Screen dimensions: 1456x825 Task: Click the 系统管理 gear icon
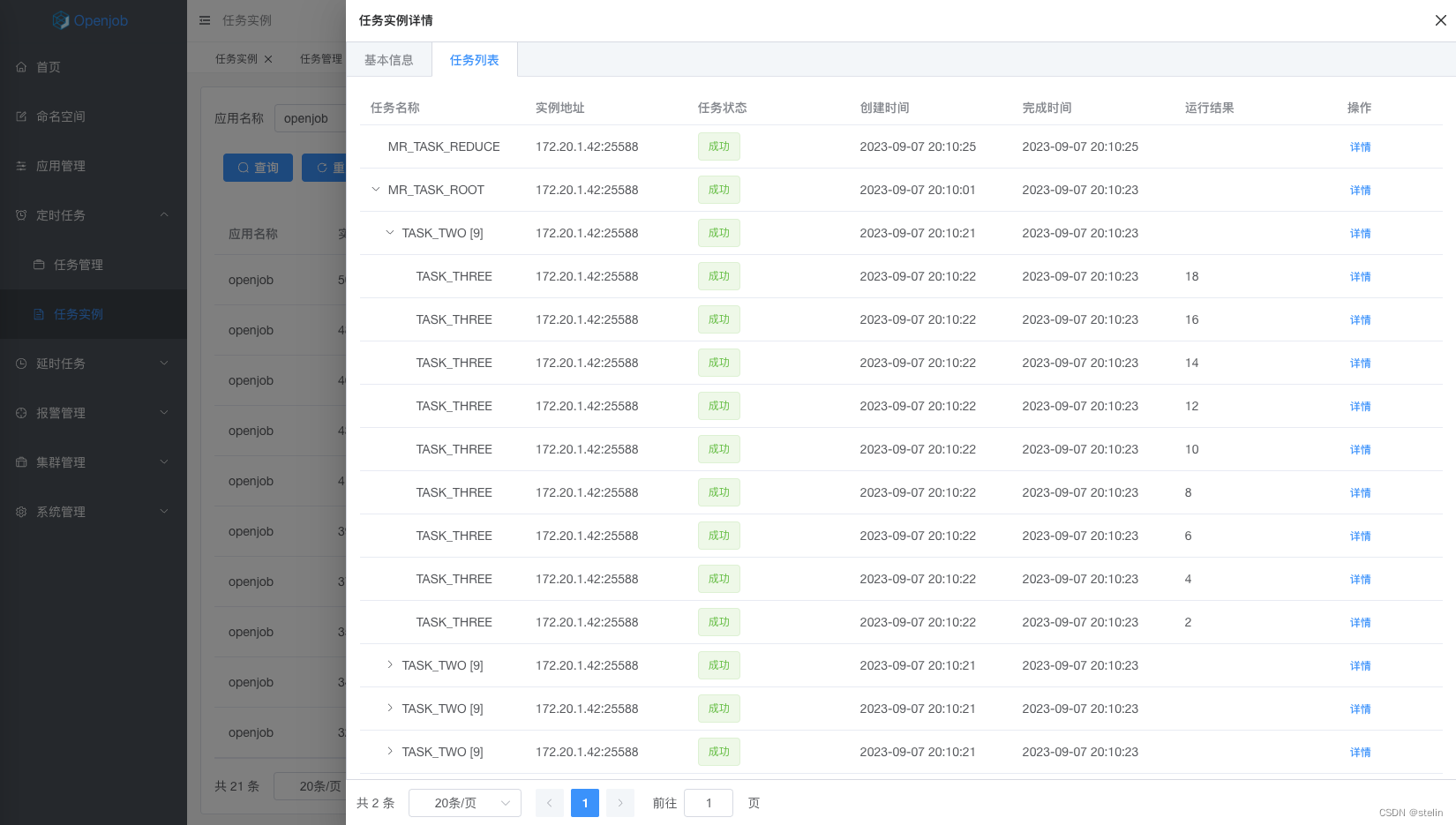pyautogui.click(x=21, y=512)
